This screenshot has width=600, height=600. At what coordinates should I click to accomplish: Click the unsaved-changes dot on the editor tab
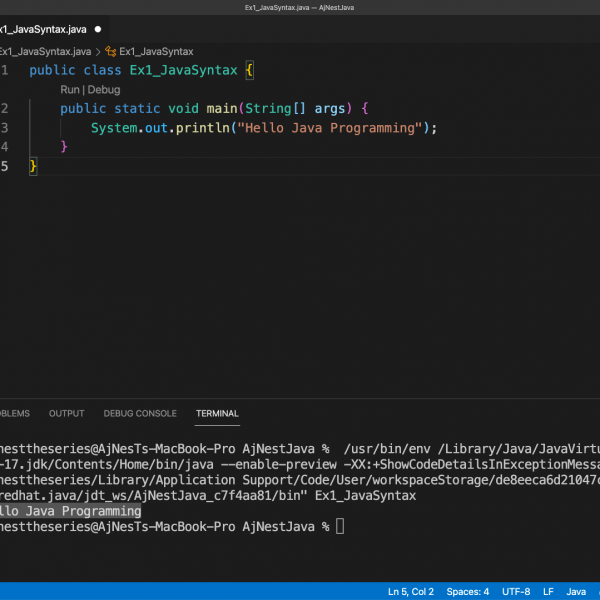click(98, 29)
